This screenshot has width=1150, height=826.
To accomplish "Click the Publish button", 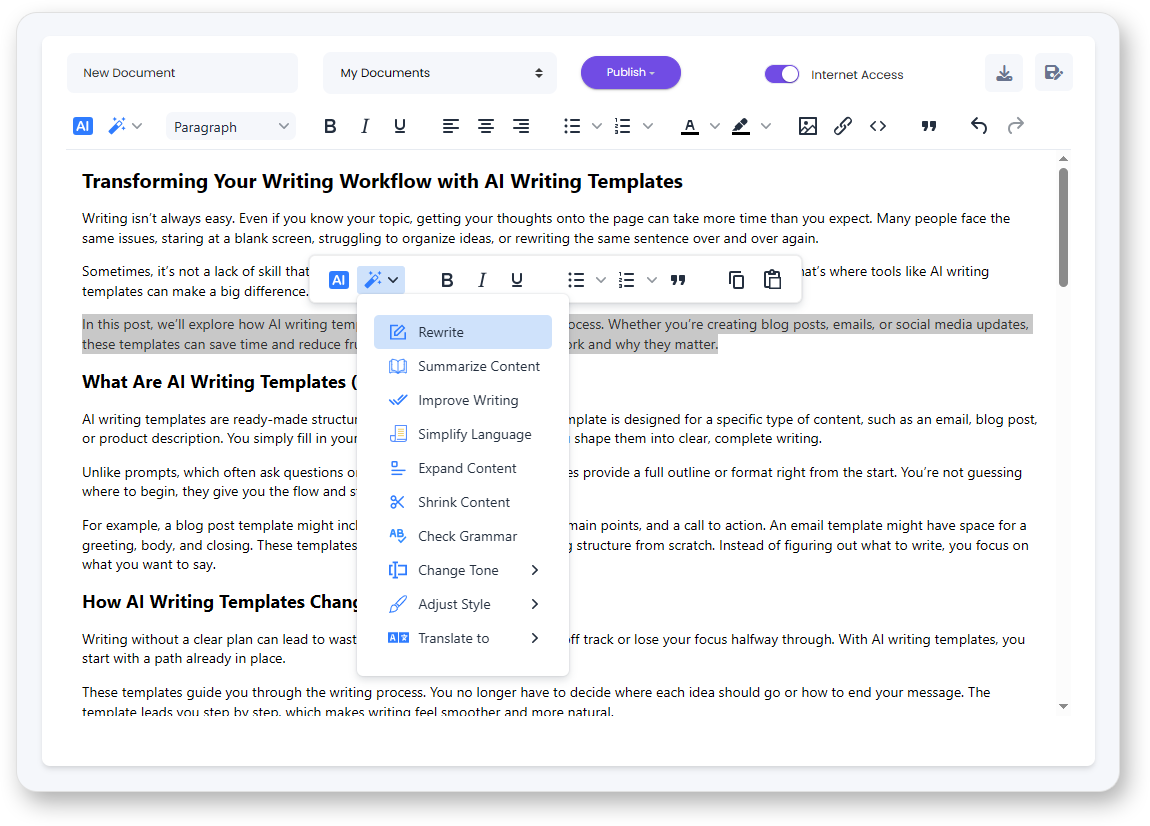I will pos(630,72).
